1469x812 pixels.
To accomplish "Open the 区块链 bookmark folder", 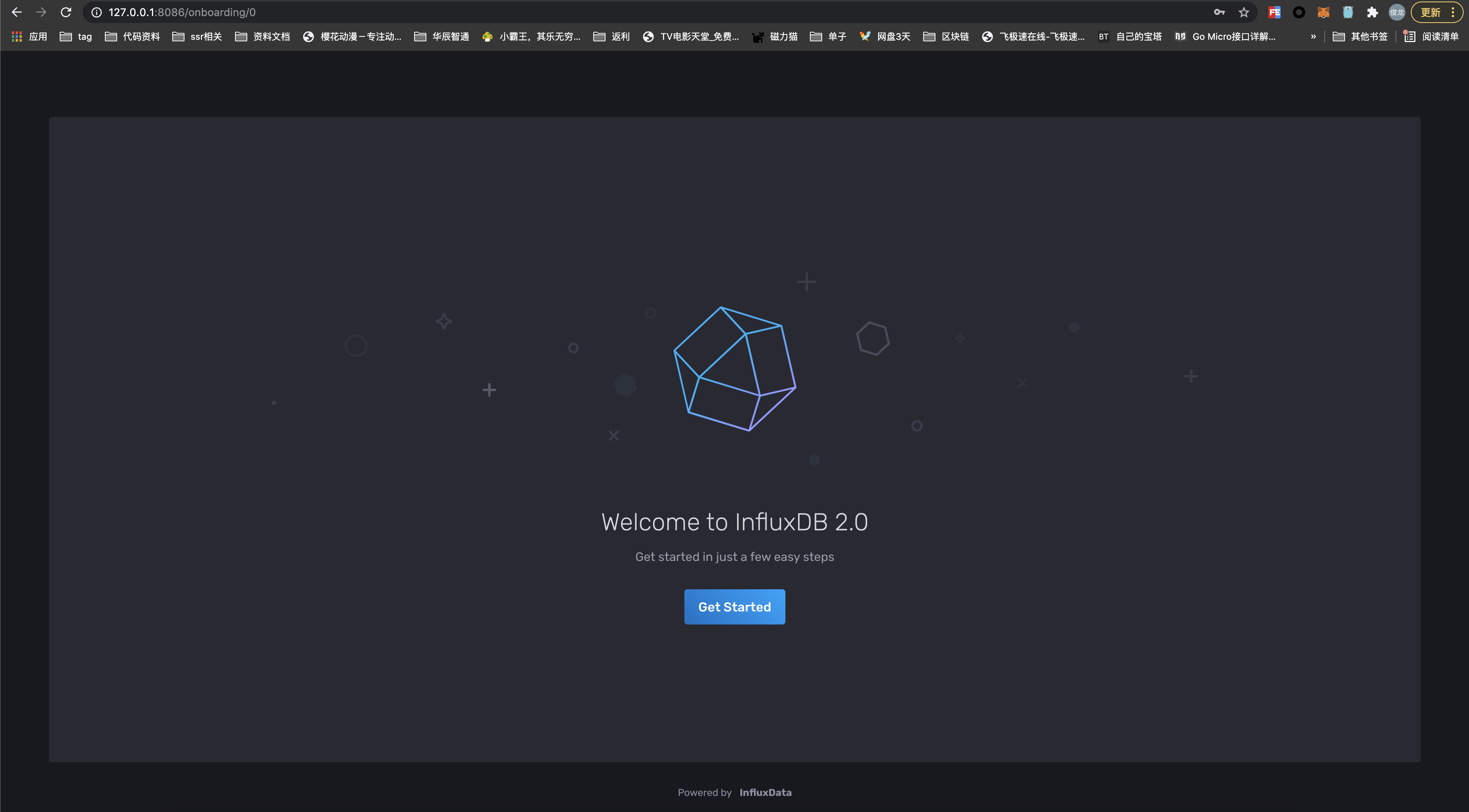I will point(945,36).
